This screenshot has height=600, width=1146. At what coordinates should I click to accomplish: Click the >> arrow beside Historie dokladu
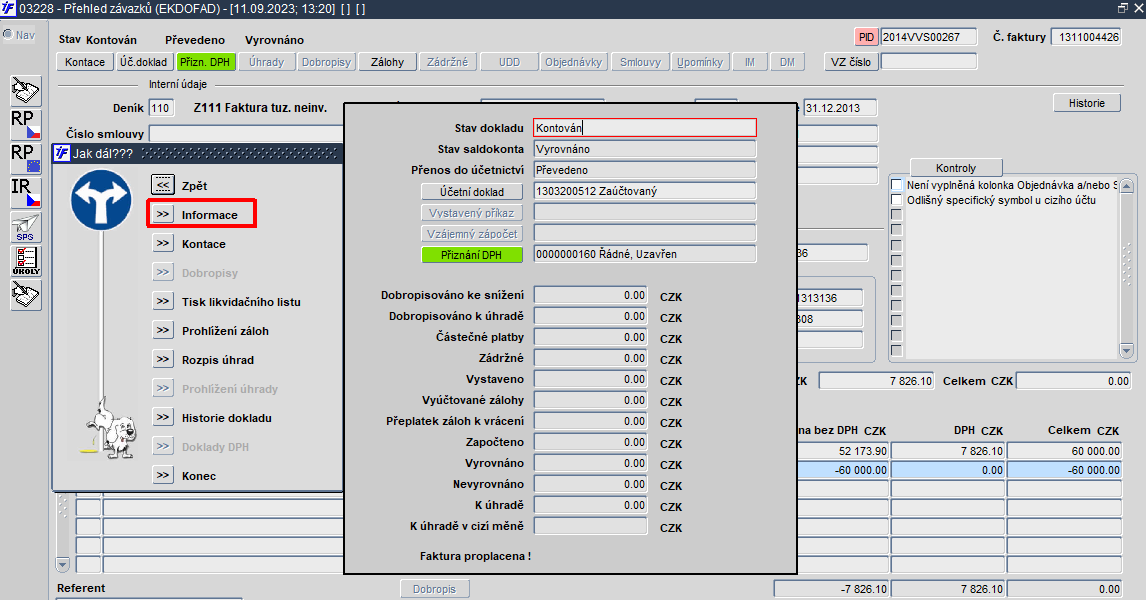pyautogui.click(x=163, y=417)
